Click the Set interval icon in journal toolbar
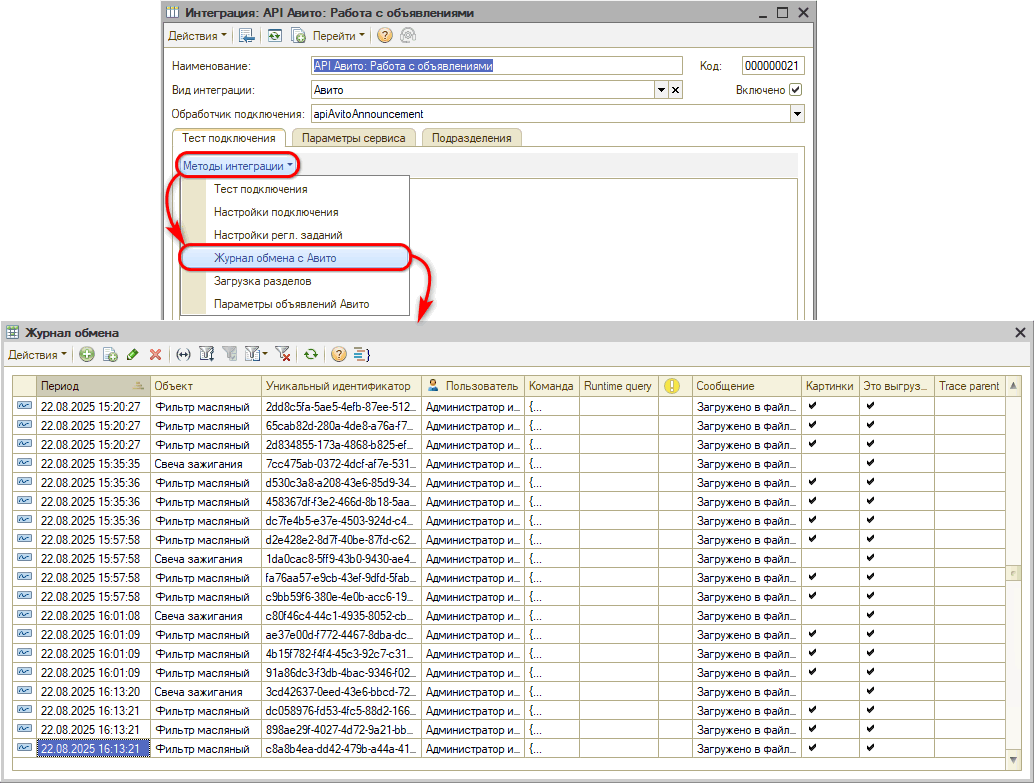 coord(182,354)
